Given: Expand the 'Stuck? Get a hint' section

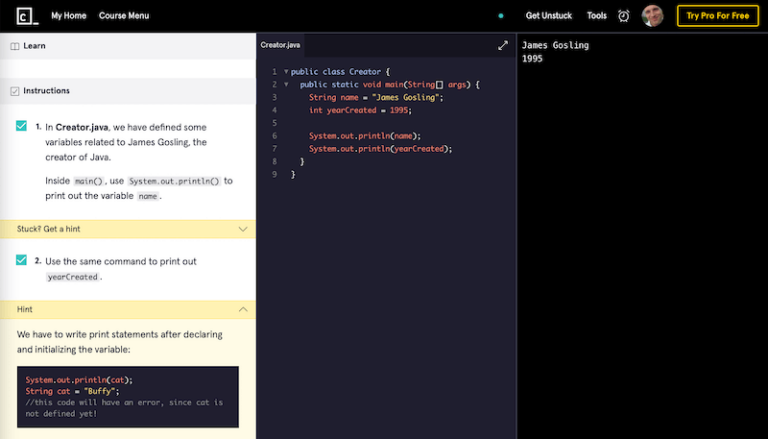Looking at the screenshot, I should point(242,229).
